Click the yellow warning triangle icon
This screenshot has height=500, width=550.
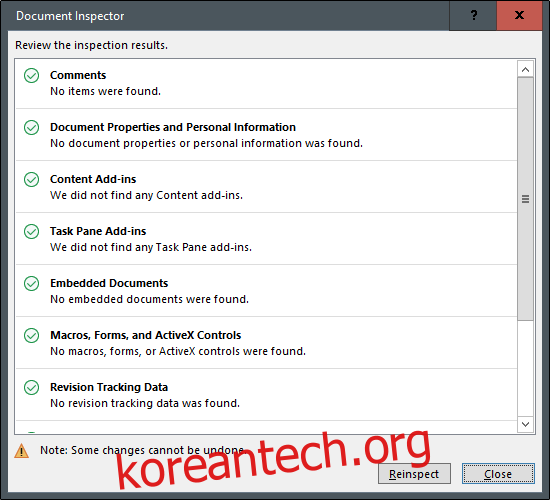click(21, 451)
